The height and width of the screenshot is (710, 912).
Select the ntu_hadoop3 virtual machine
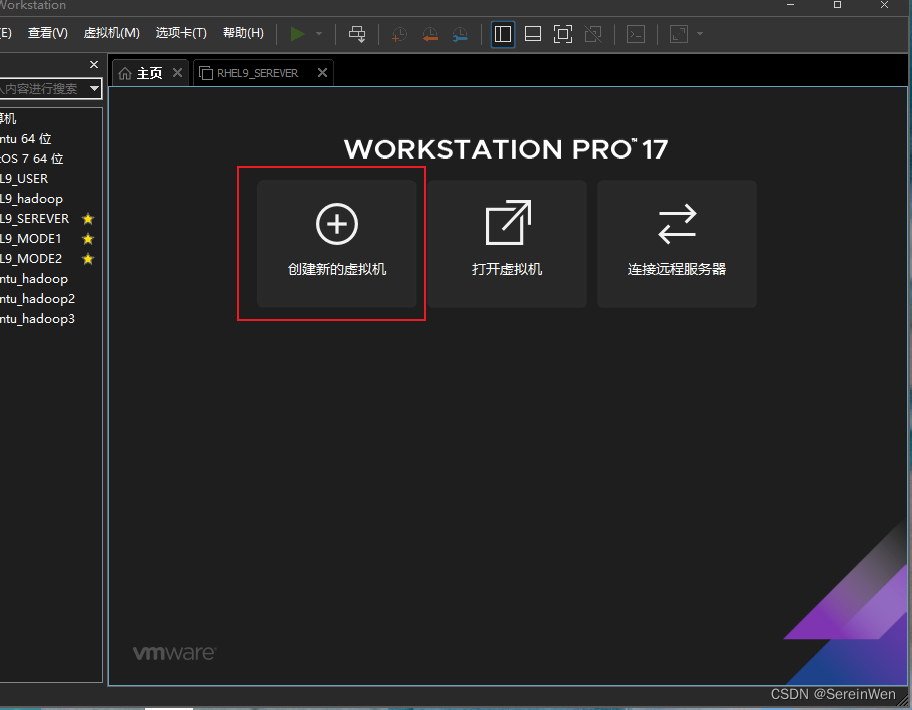(x=37, y=319)
